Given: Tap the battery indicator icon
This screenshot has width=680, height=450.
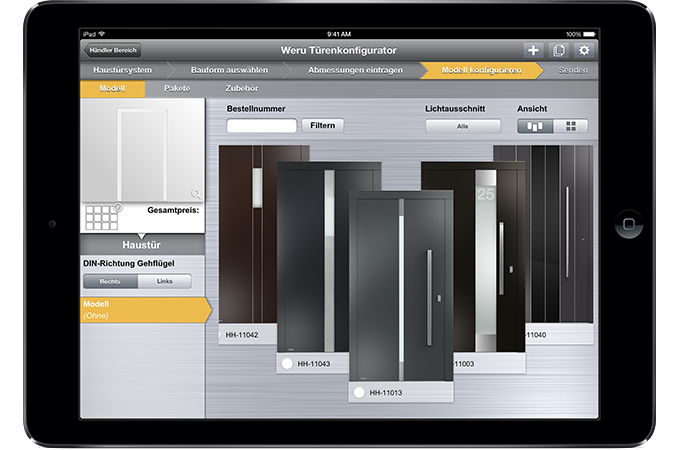Looking at the screenshot, I should [x=589, y=34].
